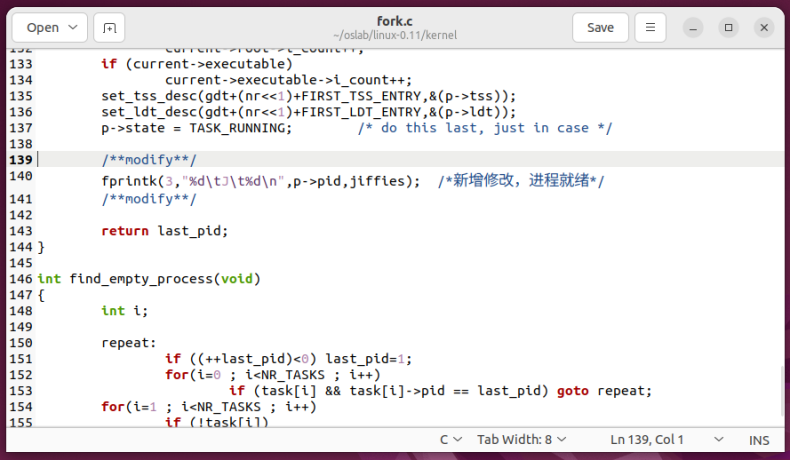The image size is (790, 461).
Task: Click 'last_pid=1;' on line 151
Action: tap(368, 359)
